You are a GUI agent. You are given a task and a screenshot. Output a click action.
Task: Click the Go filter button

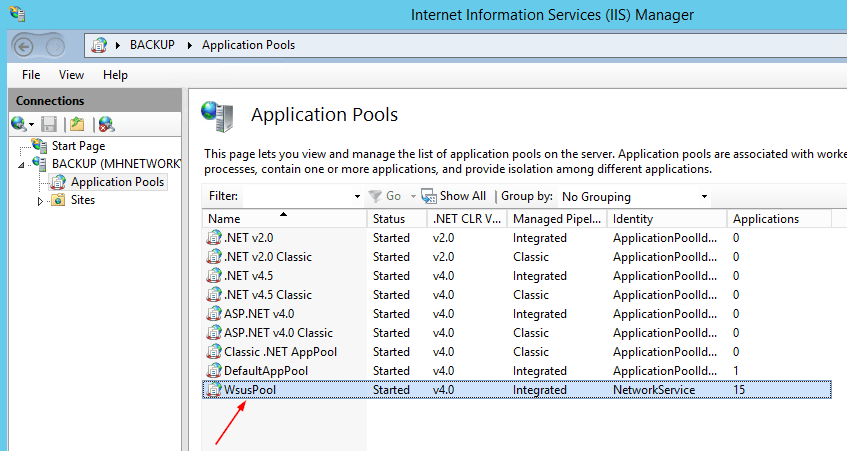click(385, 196)
